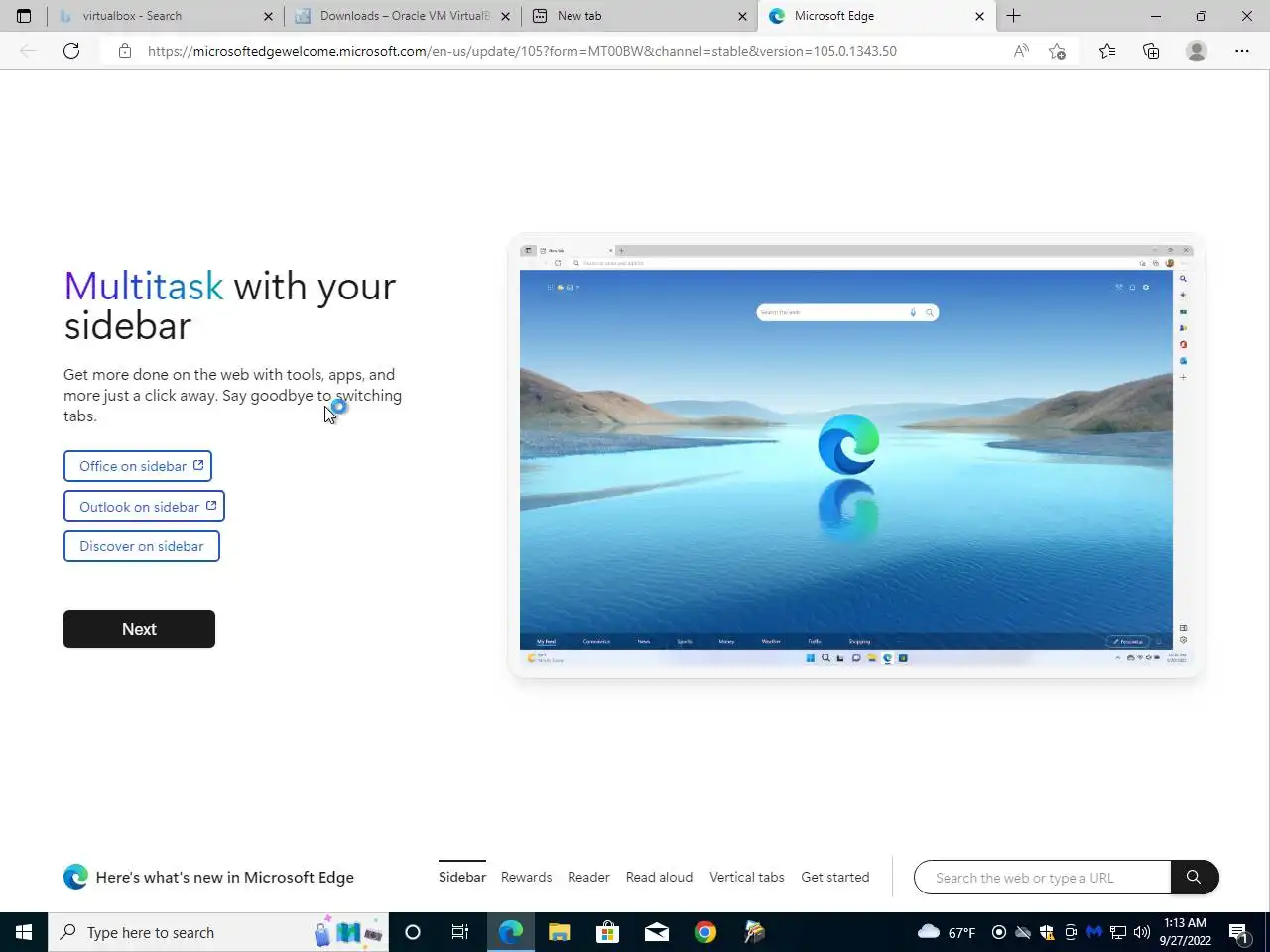1270x952 pixels.
Task: Go to the Reader section
Action: pyautogui.click(x=588, y=877)
